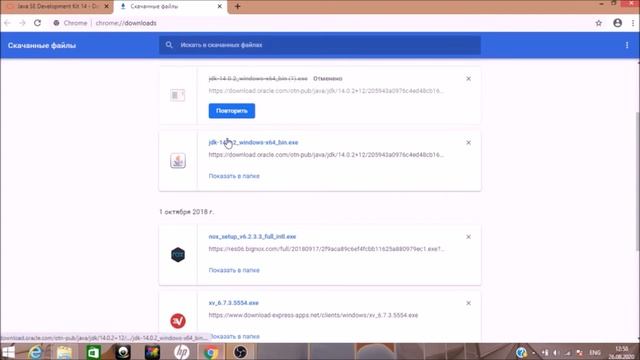
Task: Open File Explorer from taskbar
Action: click(x=64, y=352)
